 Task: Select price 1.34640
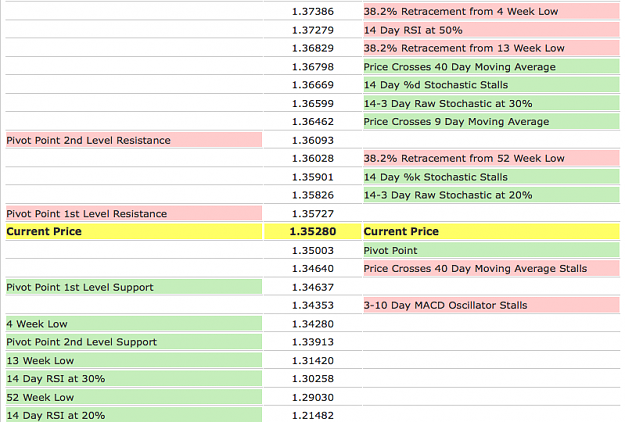pyautogui.click(x=312, y=269)
